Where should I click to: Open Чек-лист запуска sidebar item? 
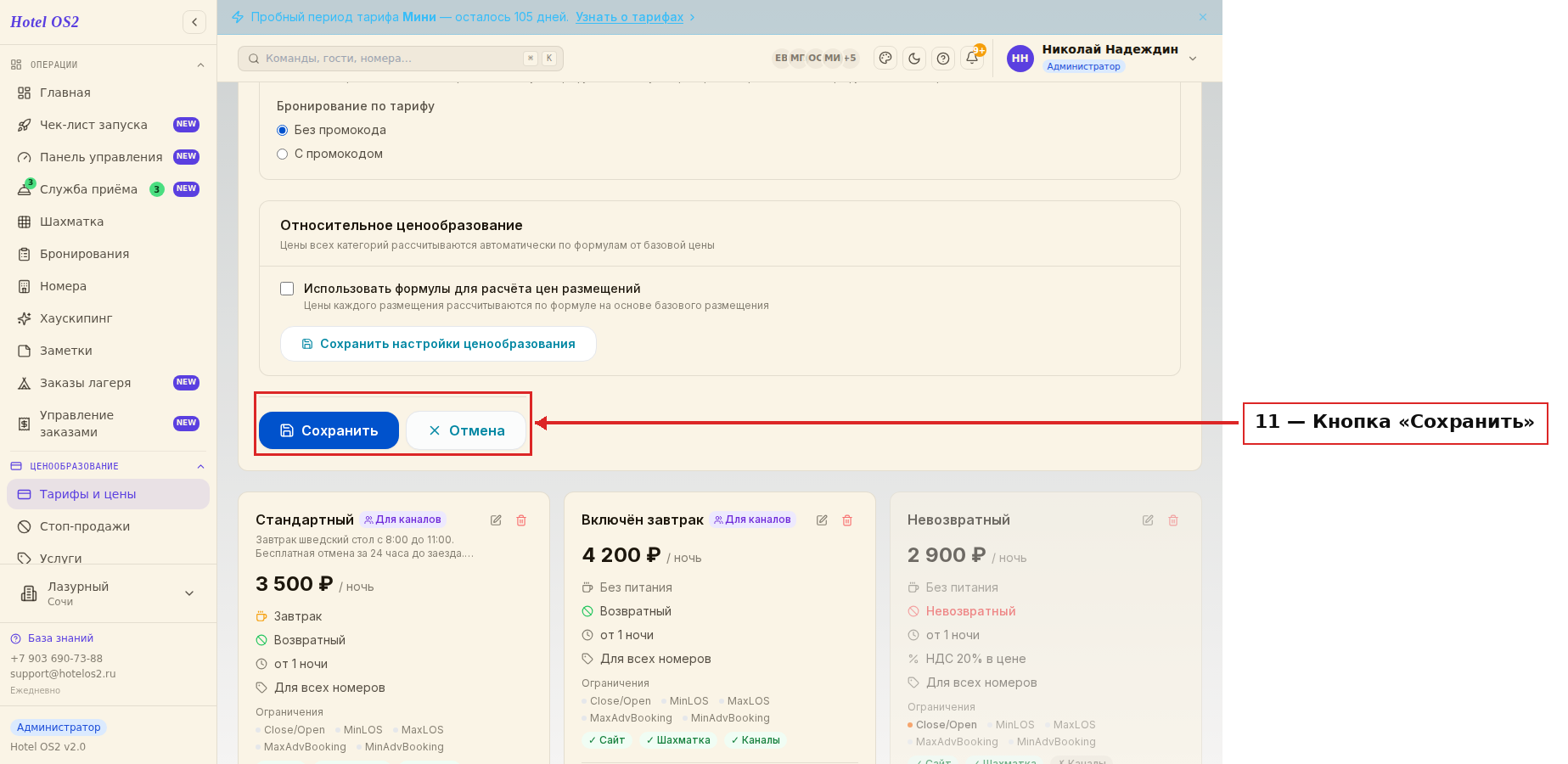pos(108,125)
